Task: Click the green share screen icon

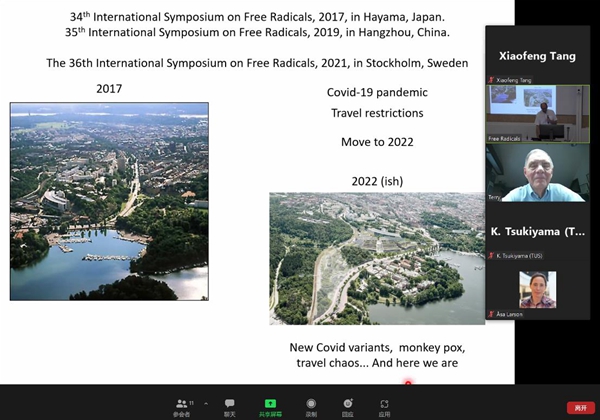Action: pos(270,403)
